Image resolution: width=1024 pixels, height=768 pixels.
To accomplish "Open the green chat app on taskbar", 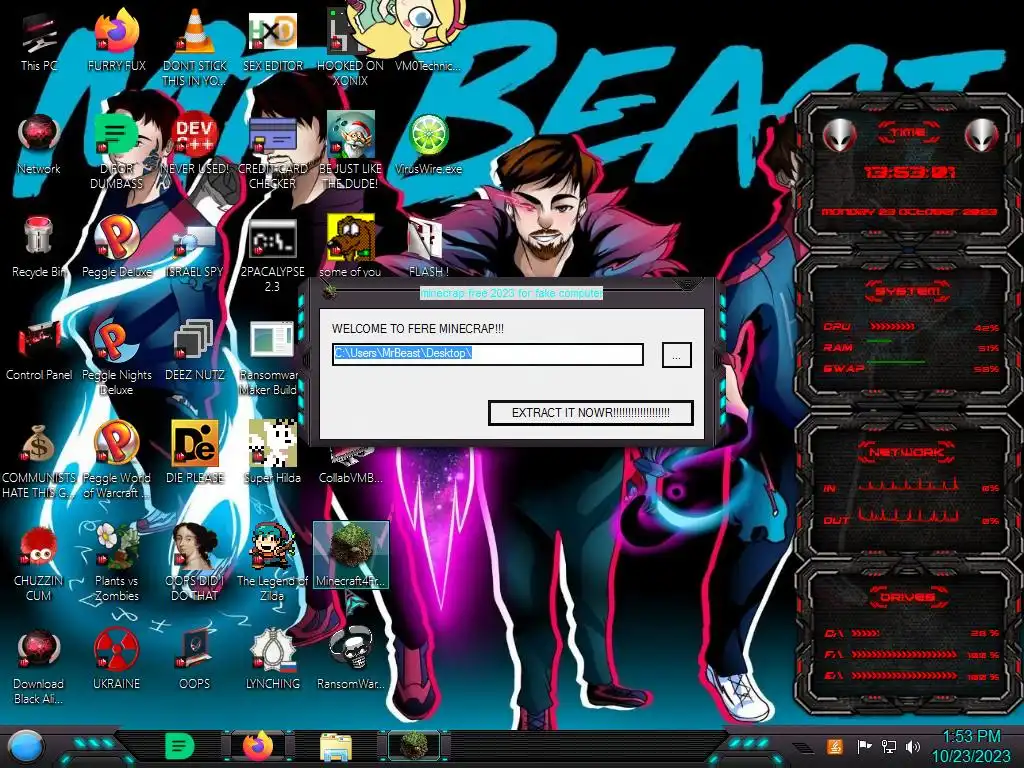I will (x=180, y=746).
